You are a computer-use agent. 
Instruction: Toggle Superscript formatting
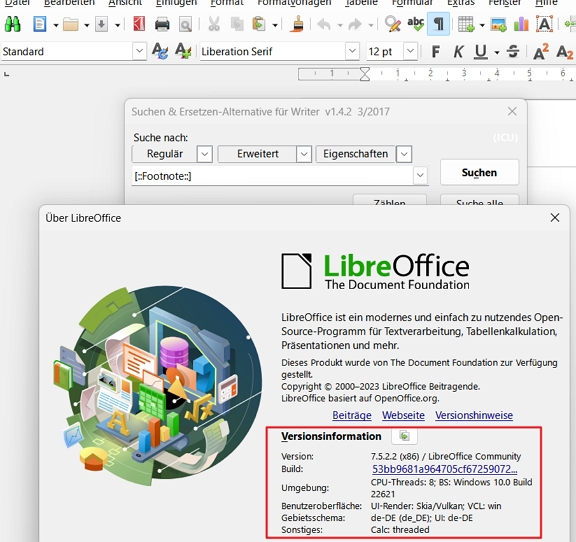tap(541, 52)
